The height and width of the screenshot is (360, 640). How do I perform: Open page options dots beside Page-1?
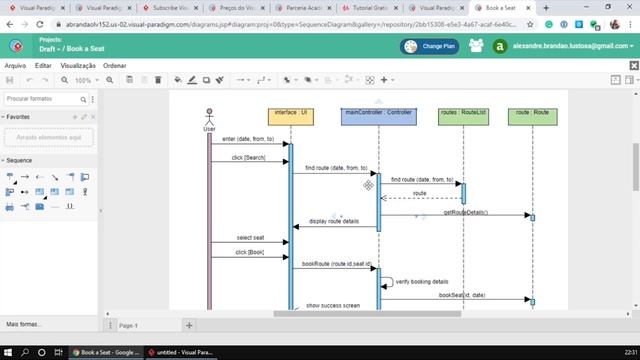pos(110,325)
